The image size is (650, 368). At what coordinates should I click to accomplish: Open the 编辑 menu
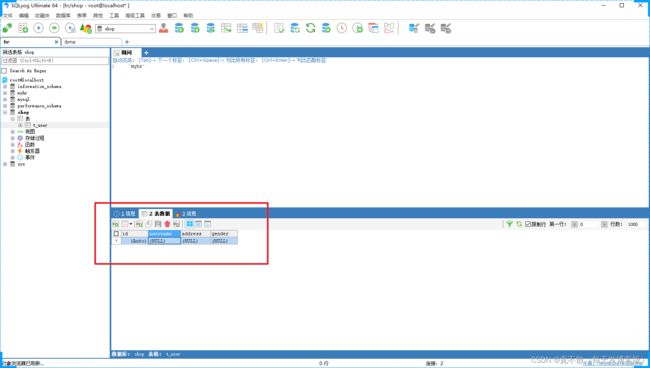click(x=24, y=15)
